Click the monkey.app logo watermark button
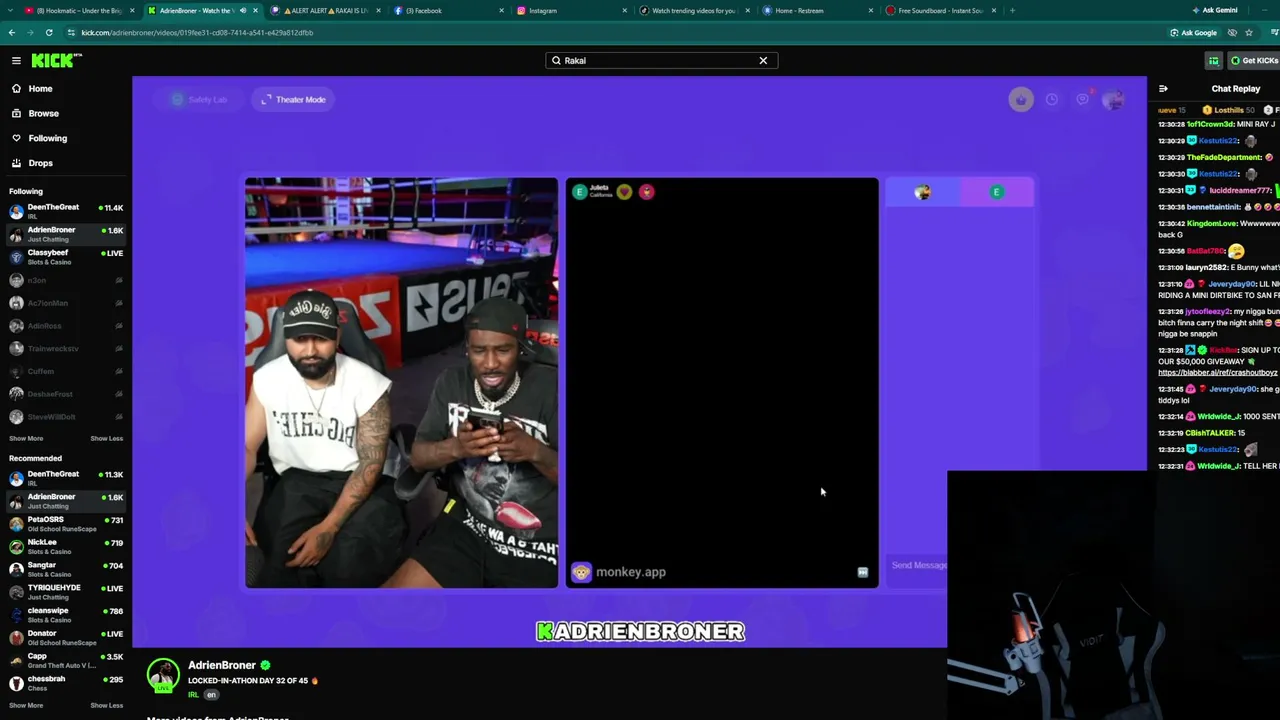Viewport: 1280px width, 720px height. tap(618, 572)
